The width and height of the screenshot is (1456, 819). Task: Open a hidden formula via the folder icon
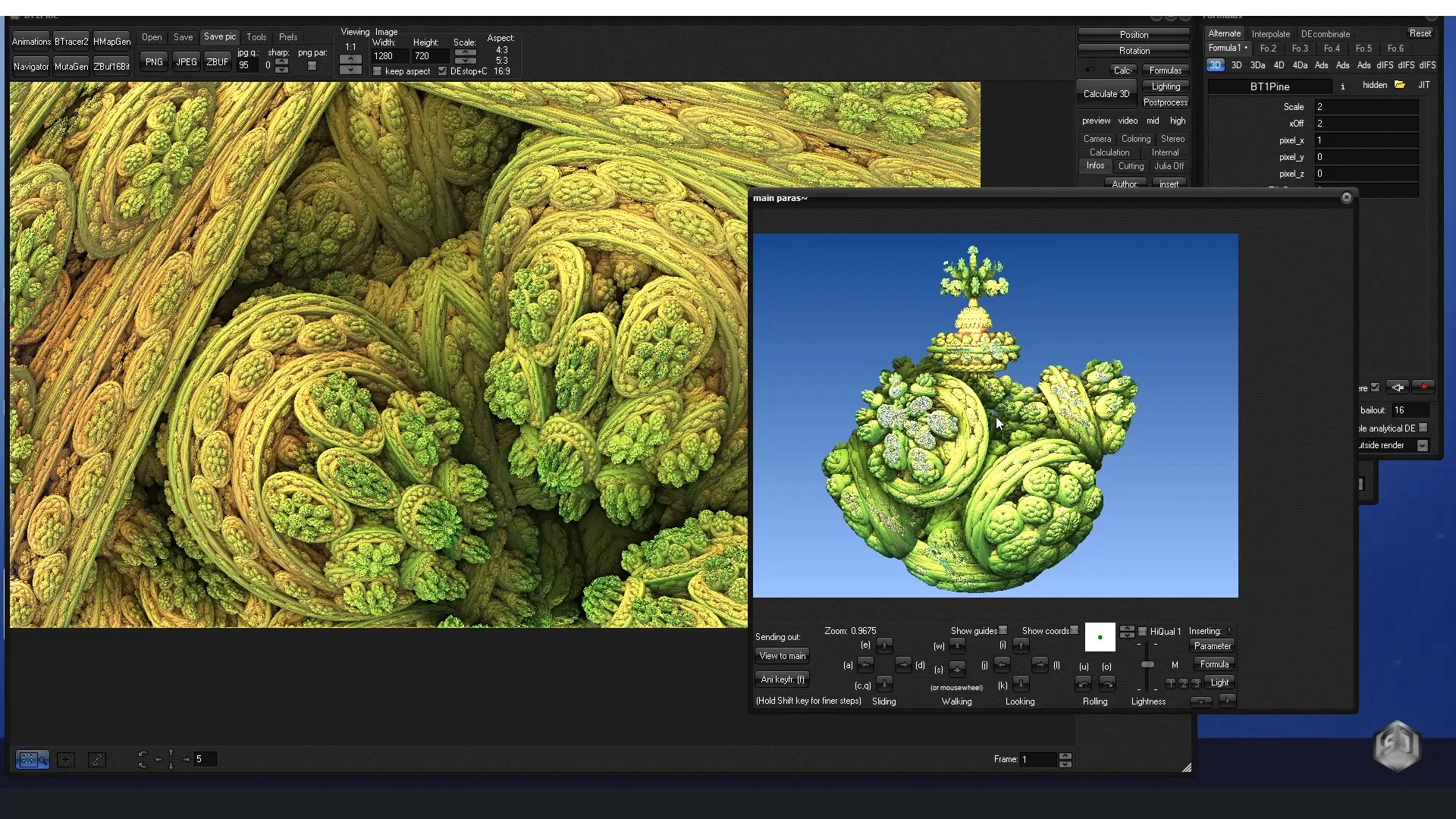tap(1399, 84)
